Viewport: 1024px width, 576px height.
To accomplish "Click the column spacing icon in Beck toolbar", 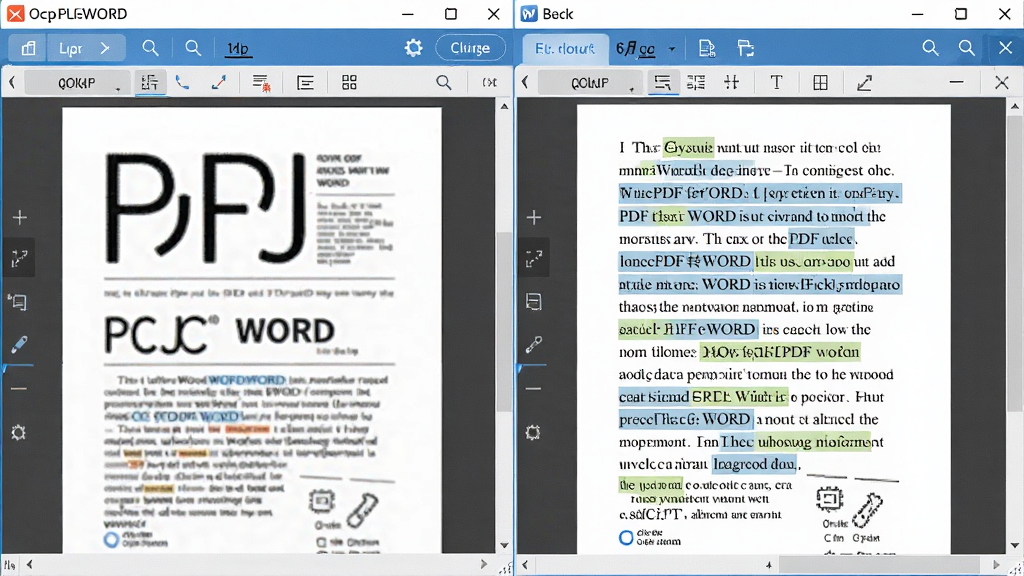I will 731,82.
